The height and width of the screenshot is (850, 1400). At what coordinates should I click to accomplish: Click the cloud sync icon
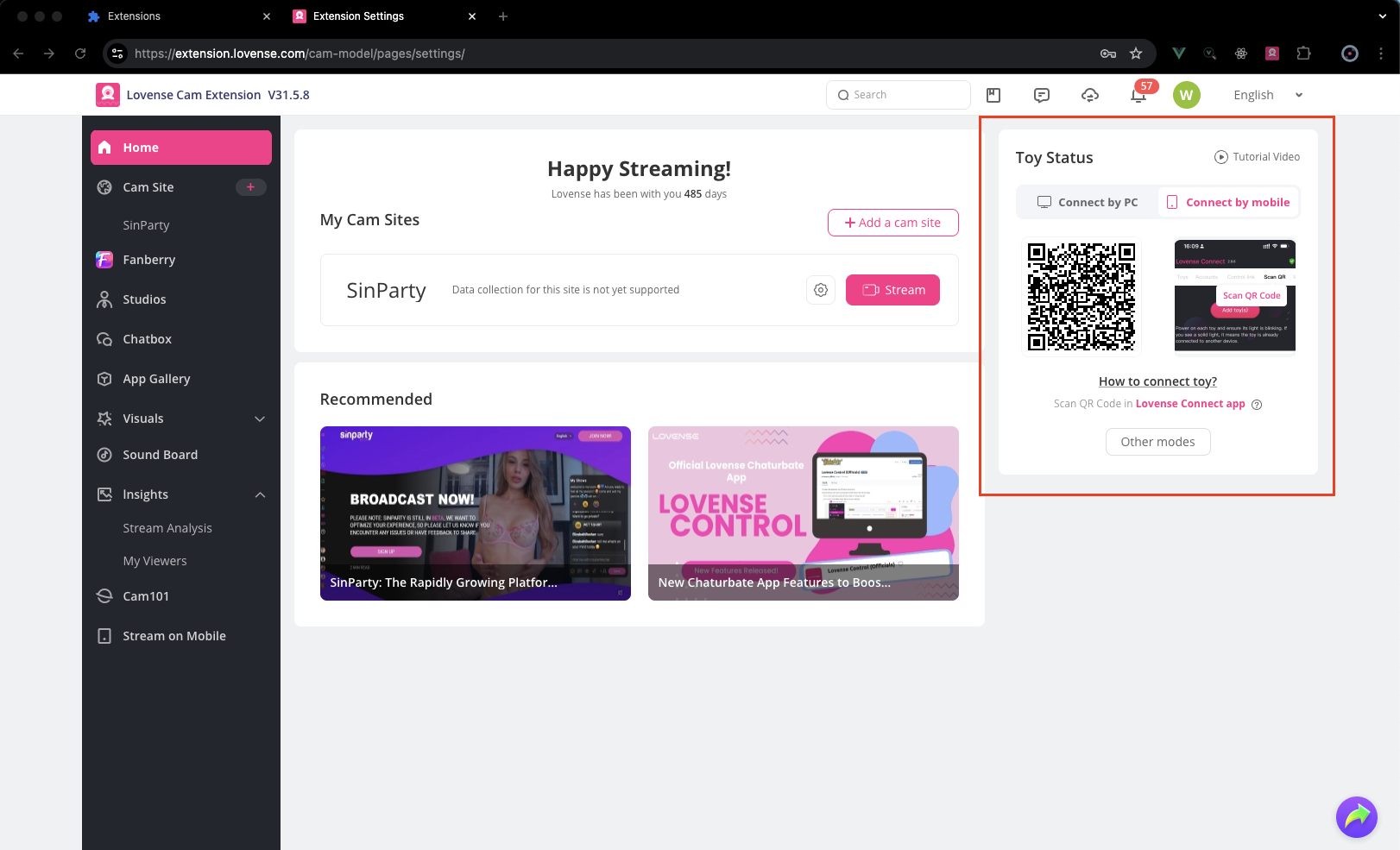tap(1090, 95)
